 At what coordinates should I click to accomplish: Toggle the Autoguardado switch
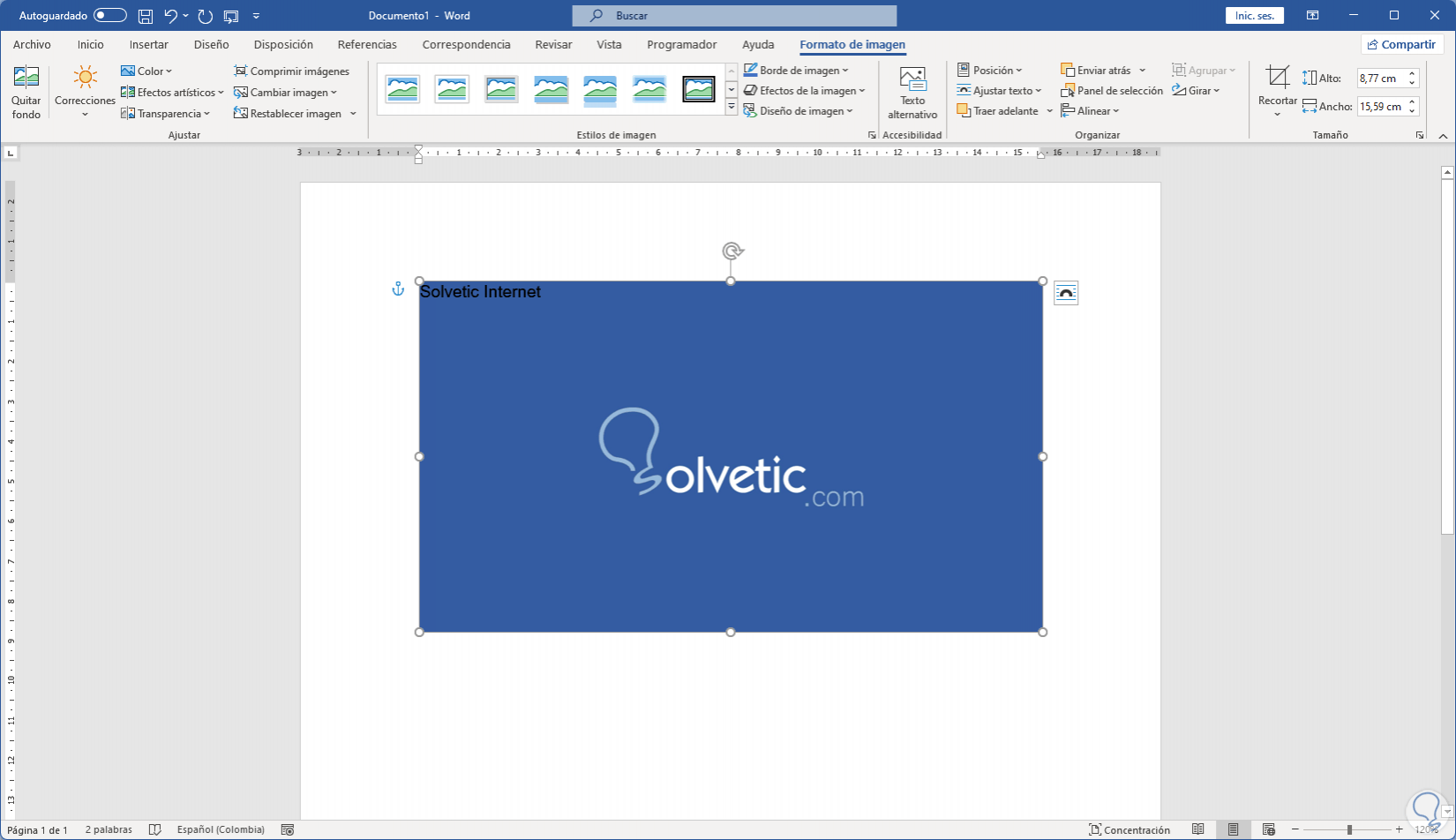pos(110,16)
